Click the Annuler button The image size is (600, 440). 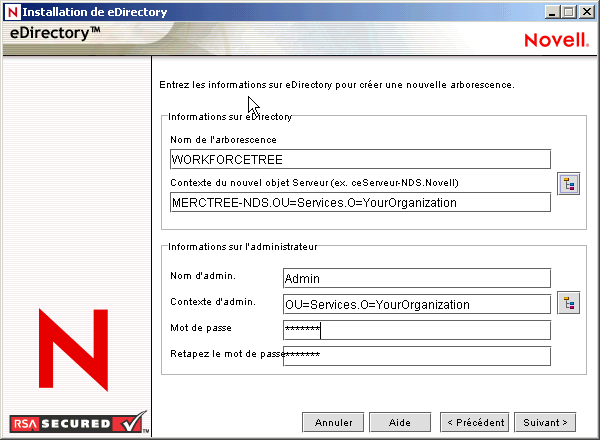click(333, 422)
